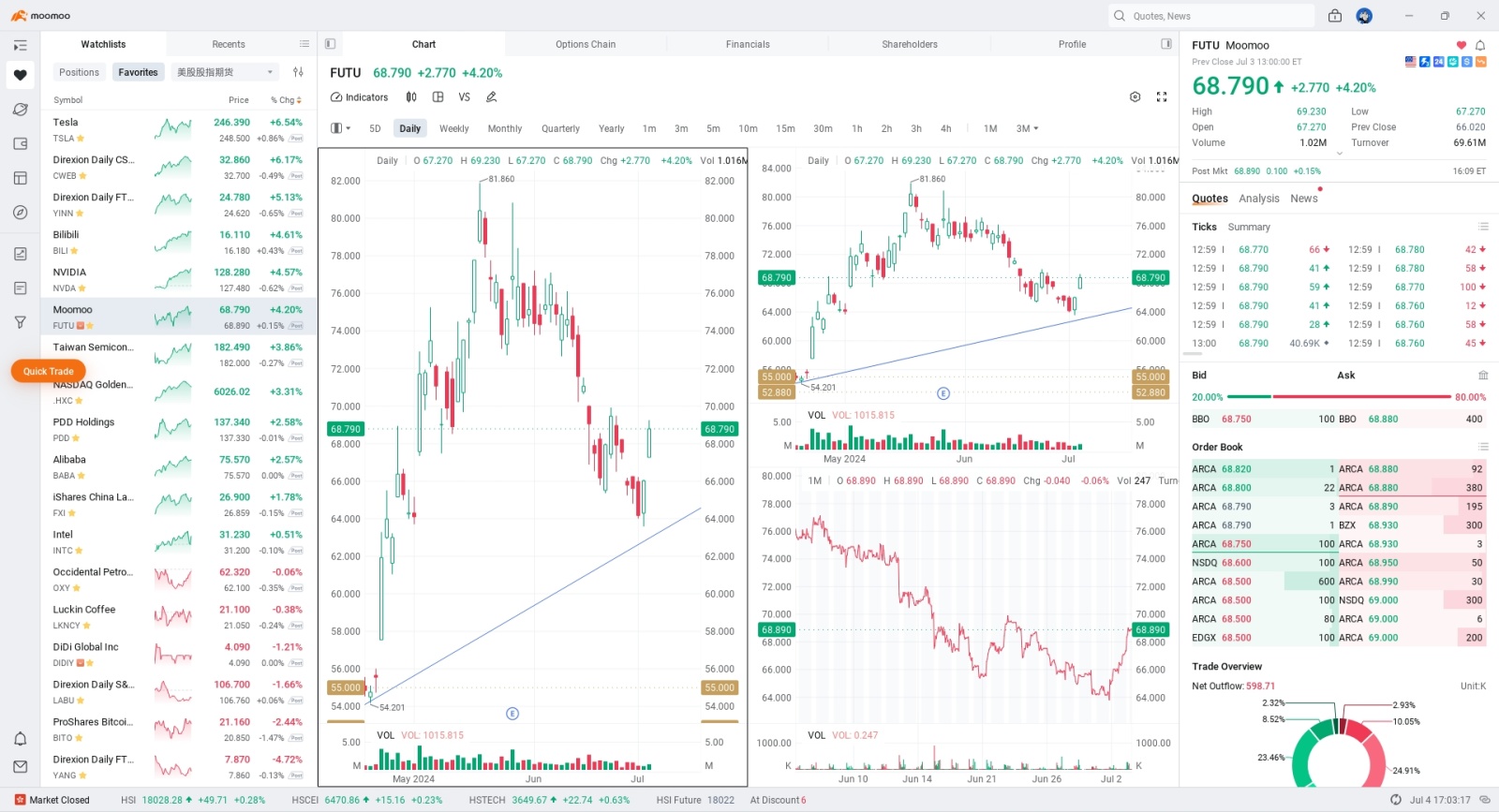Open the drawing pencil tool

coord(491,97)
